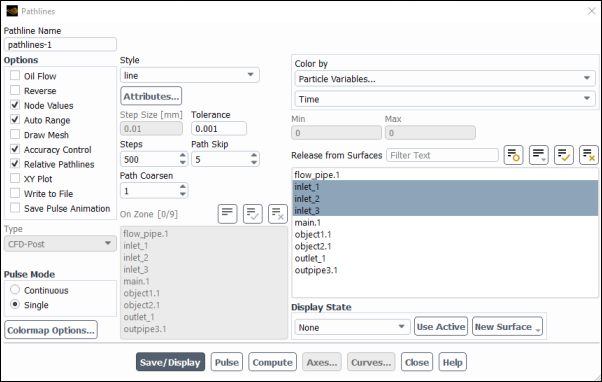
Task: Click the On Zone select-all icon
Action: click(253, 214)
